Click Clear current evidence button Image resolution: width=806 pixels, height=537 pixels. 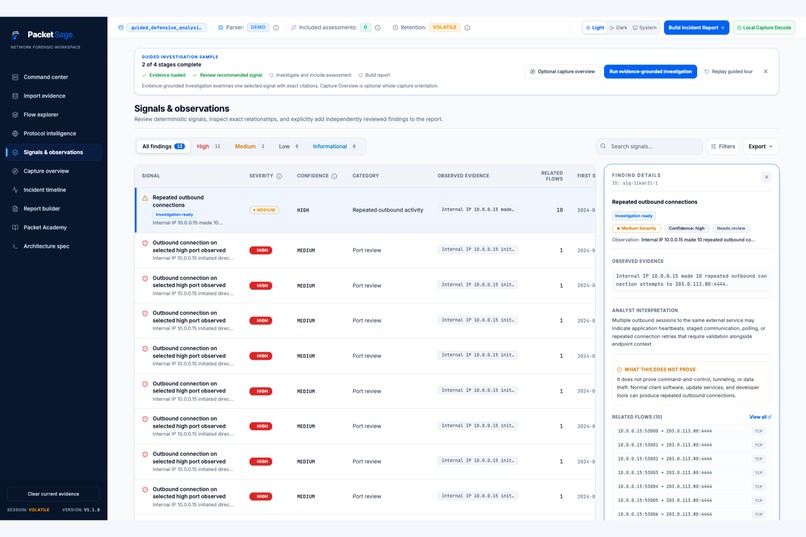click(53, 494)
